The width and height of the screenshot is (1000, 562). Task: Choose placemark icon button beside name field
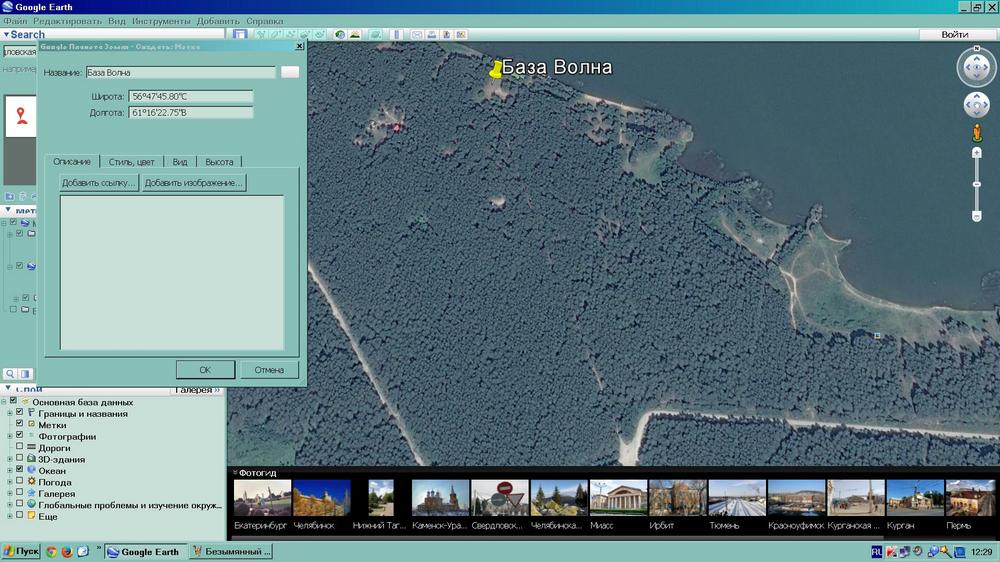tap(290, 72)
